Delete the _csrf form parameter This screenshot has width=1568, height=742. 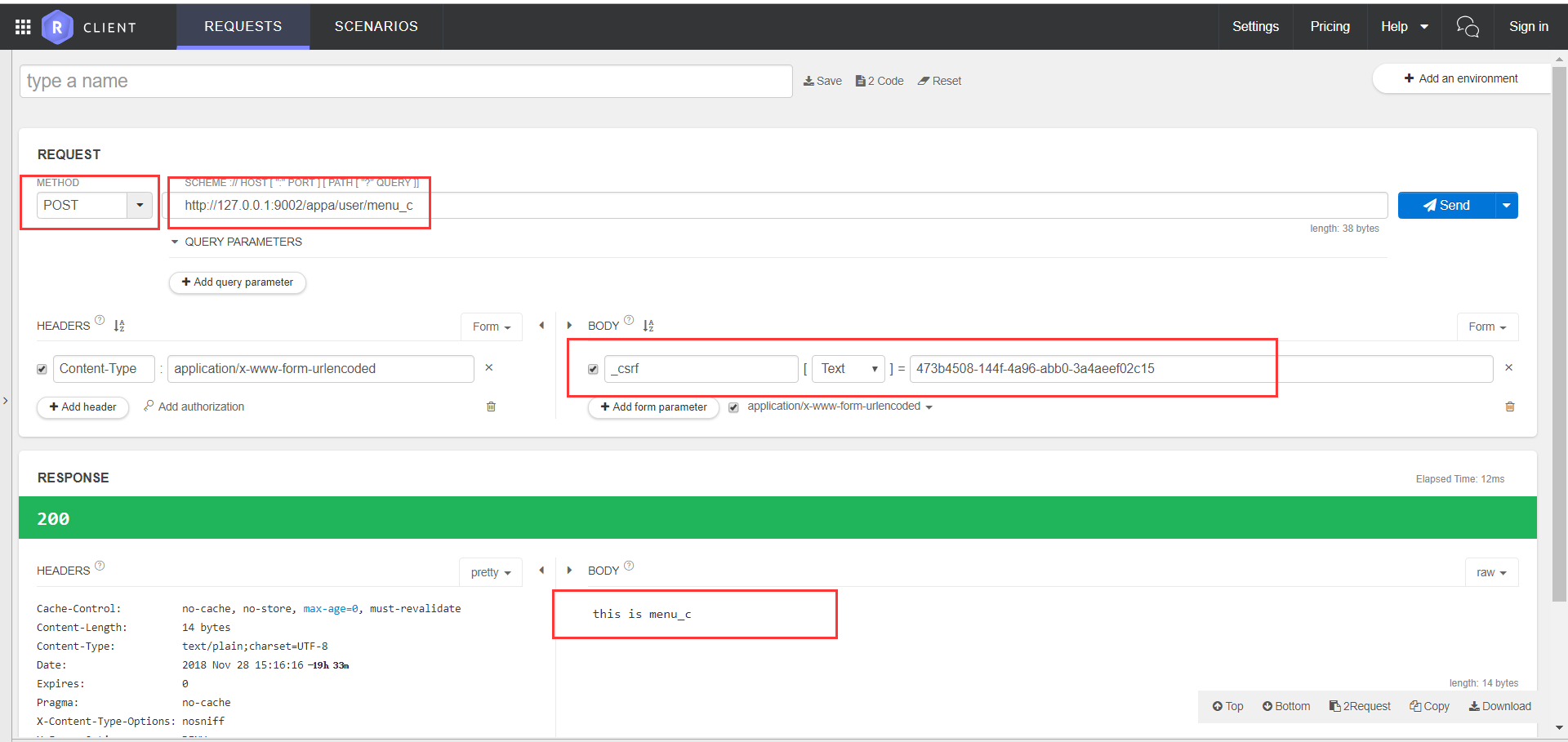click(x=1509, y=367)
